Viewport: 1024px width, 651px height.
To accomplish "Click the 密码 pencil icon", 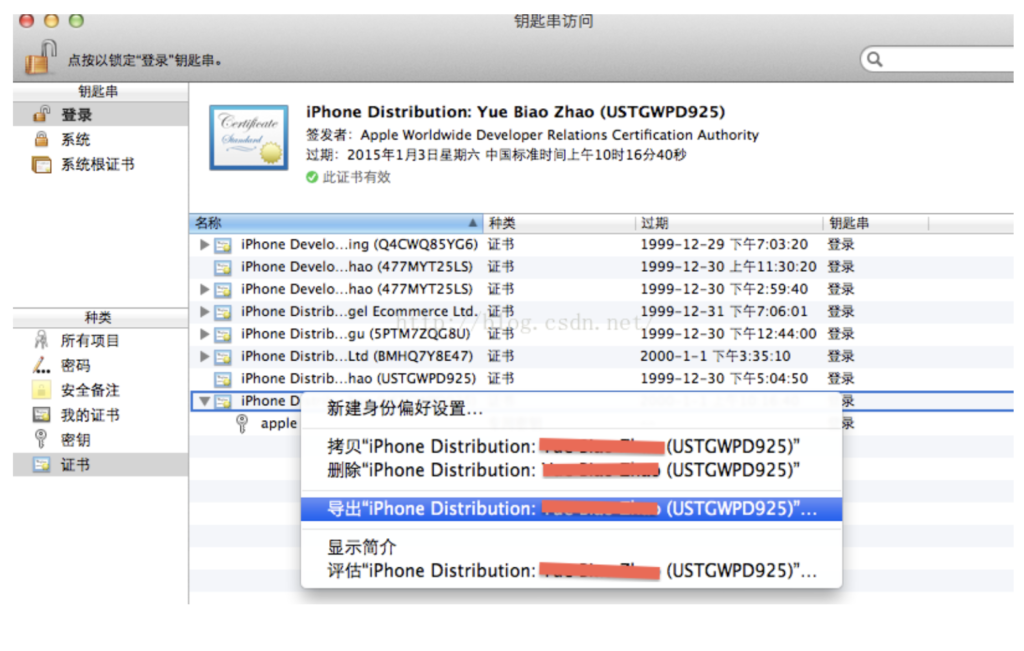I will tap(41, 365).
